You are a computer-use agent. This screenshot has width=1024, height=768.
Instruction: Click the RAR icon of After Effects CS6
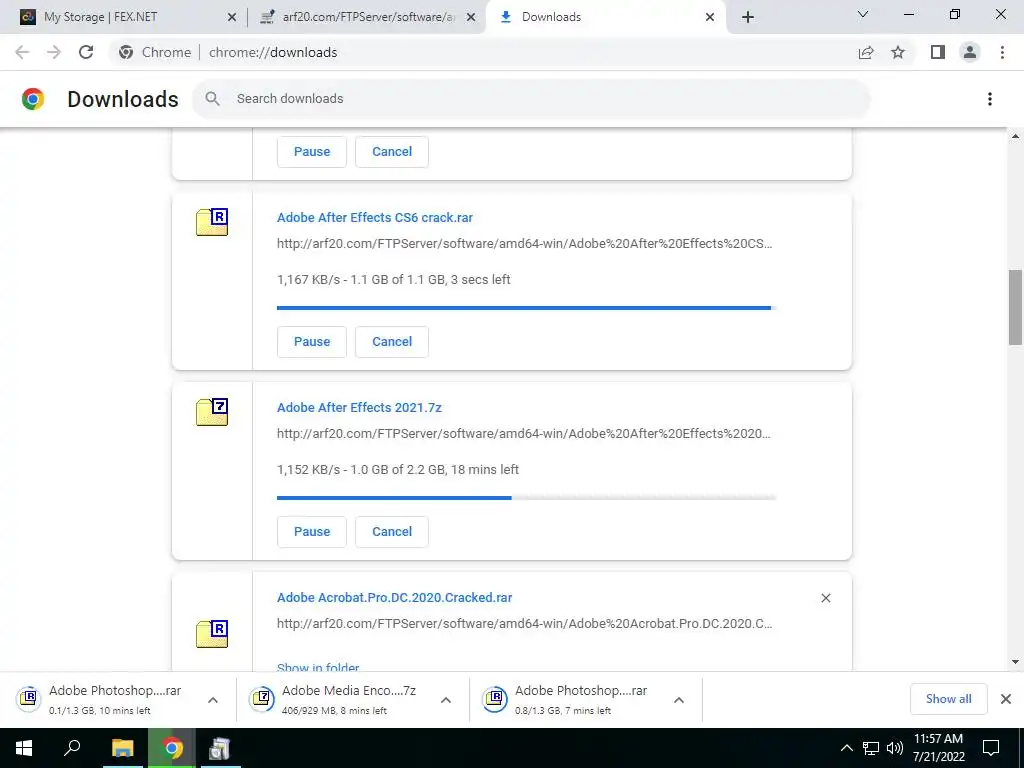tap(212, 222)
